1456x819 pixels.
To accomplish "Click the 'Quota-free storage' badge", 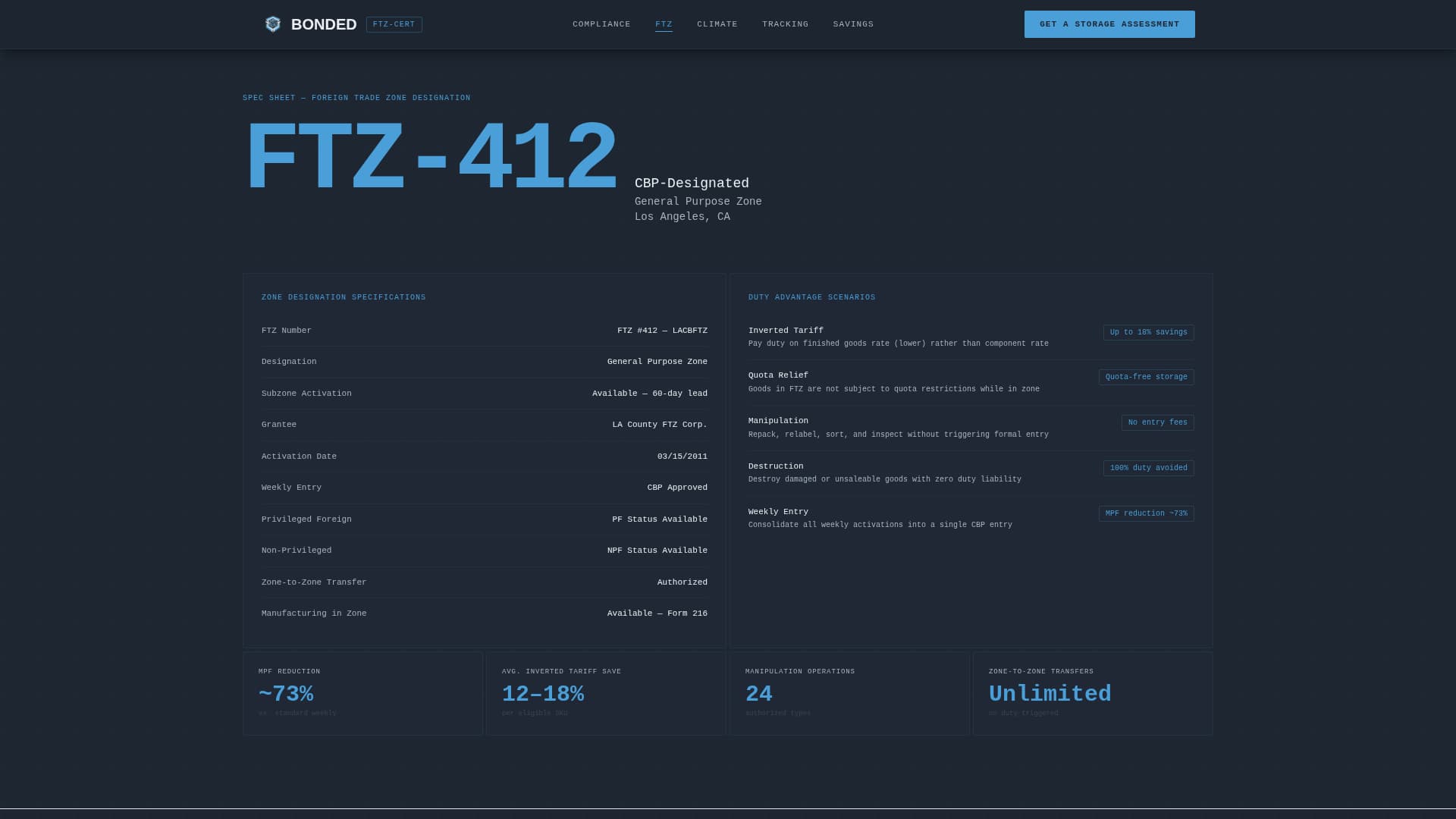I will (1146, 376).
